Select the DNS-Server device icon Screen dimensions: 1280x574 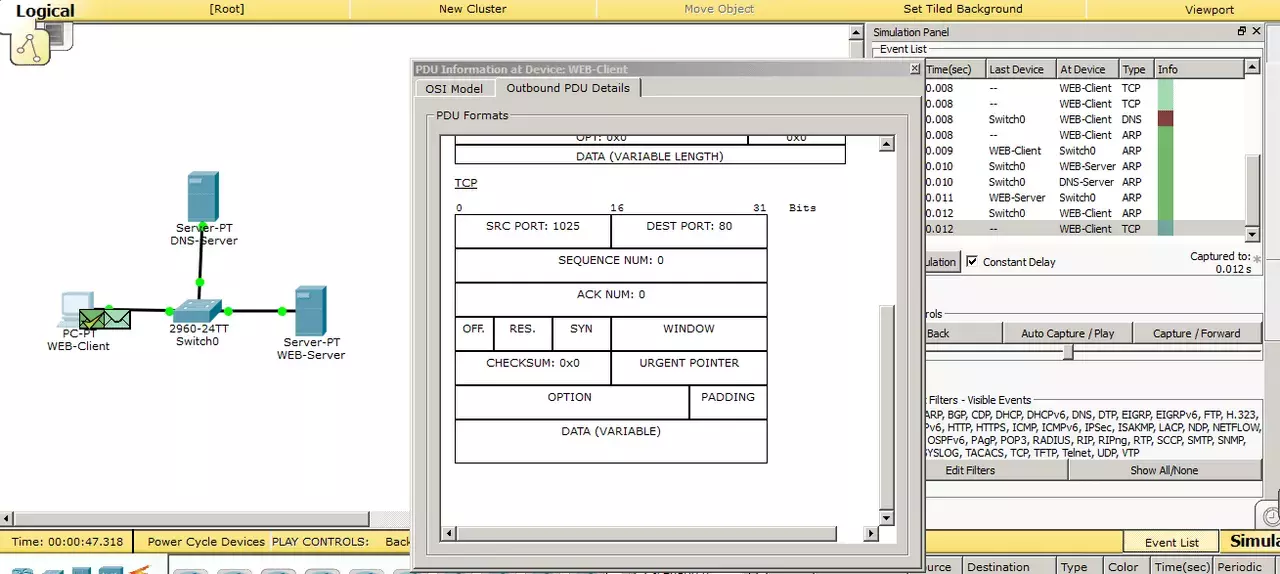203,197
